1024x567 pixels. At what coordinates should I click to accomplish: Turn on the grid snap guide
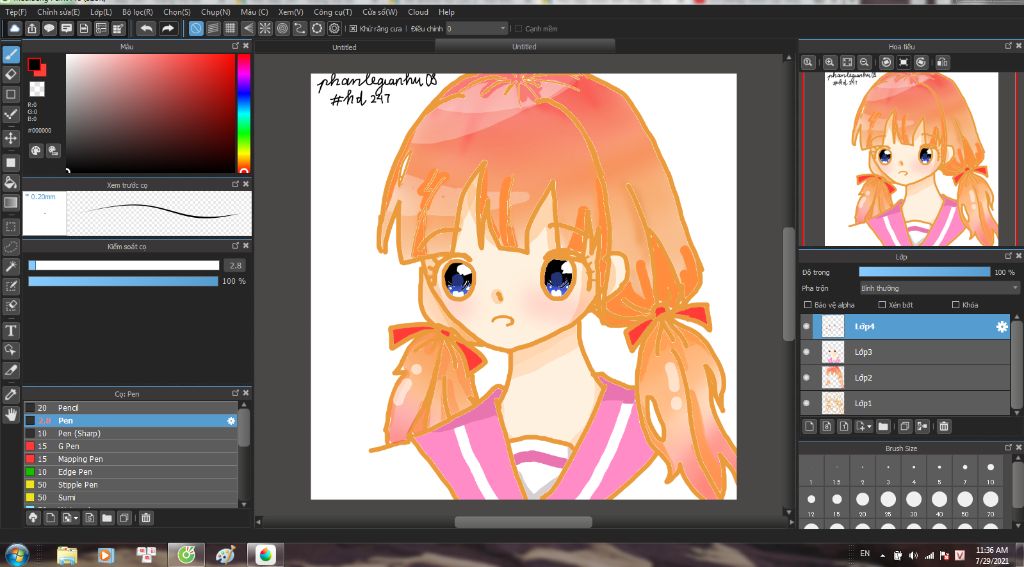click(230, 28)
